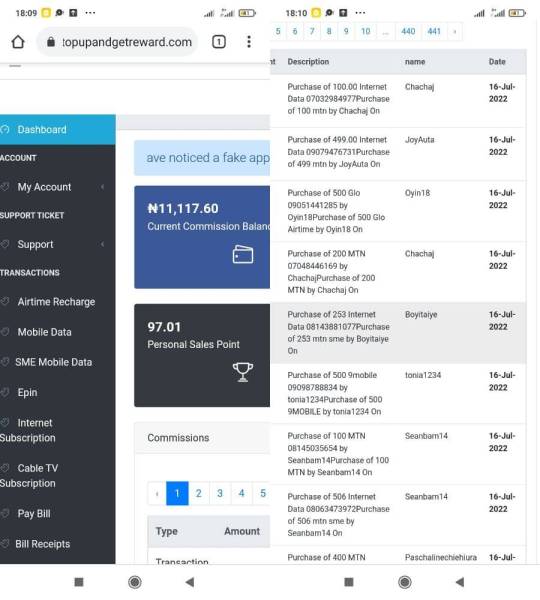540x600 pixels.
Task: Select page 1 in Commissions pagination
Action: (x=177, y=493)
